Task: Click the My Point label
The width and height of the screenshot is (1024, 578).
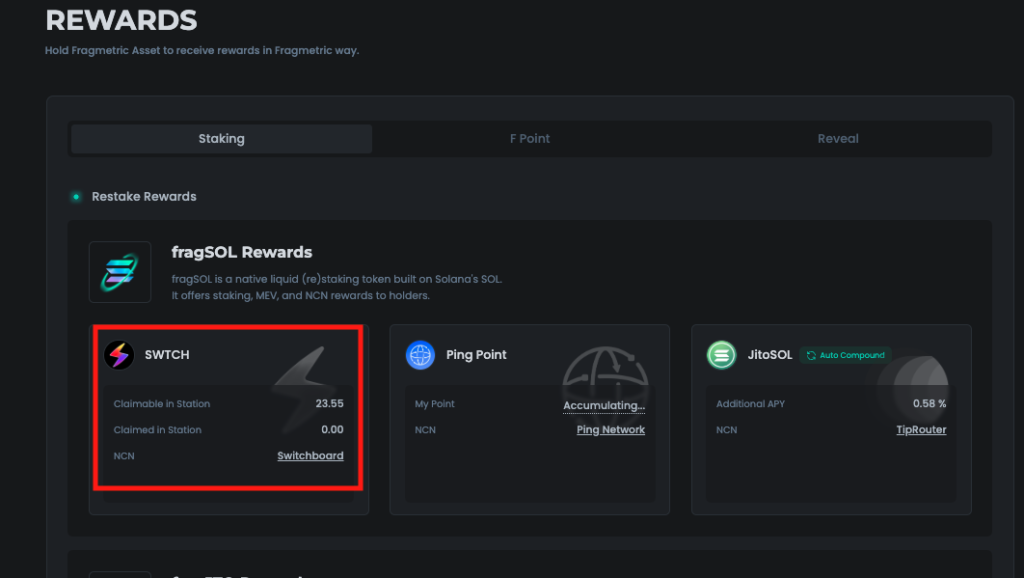Action: click(434, 404)
